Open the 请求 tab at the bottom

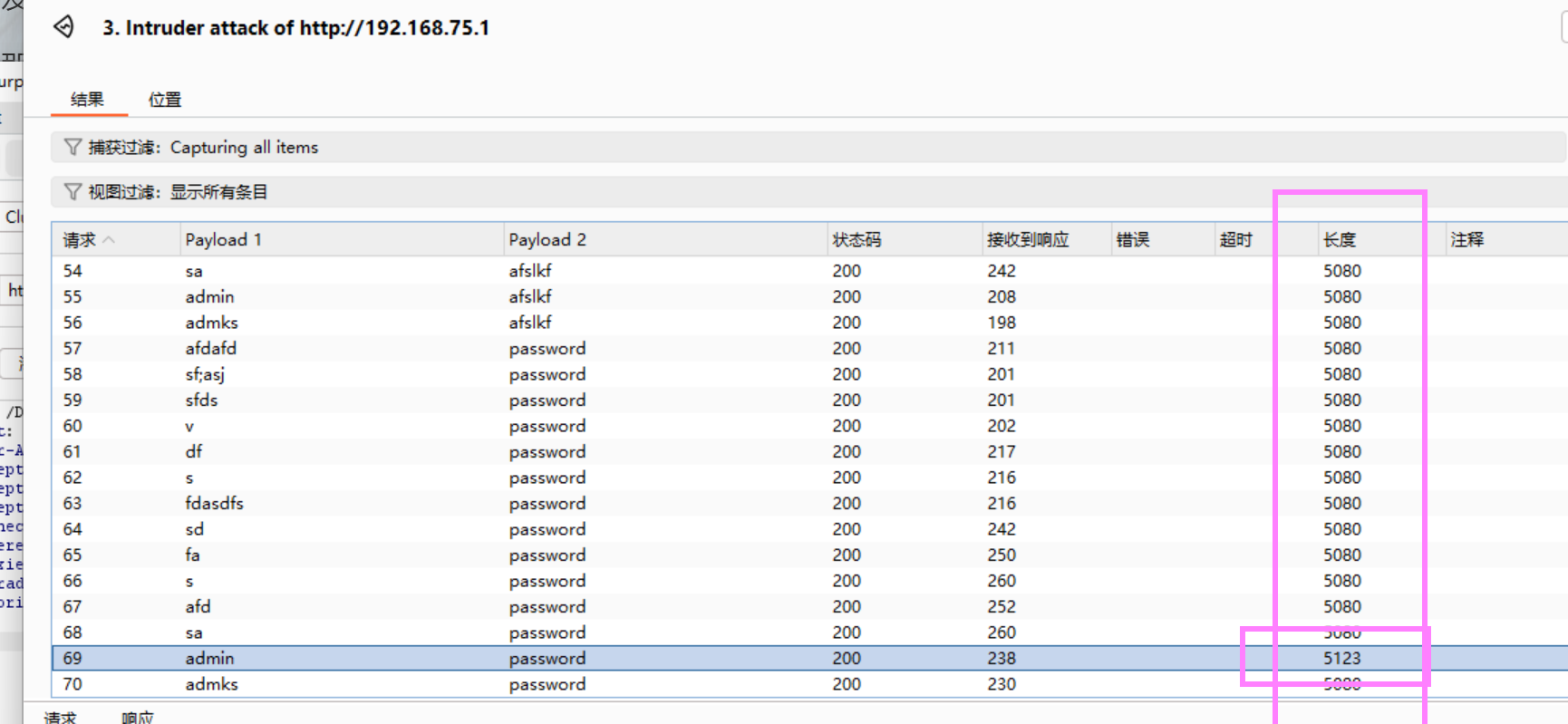[61, 717]
